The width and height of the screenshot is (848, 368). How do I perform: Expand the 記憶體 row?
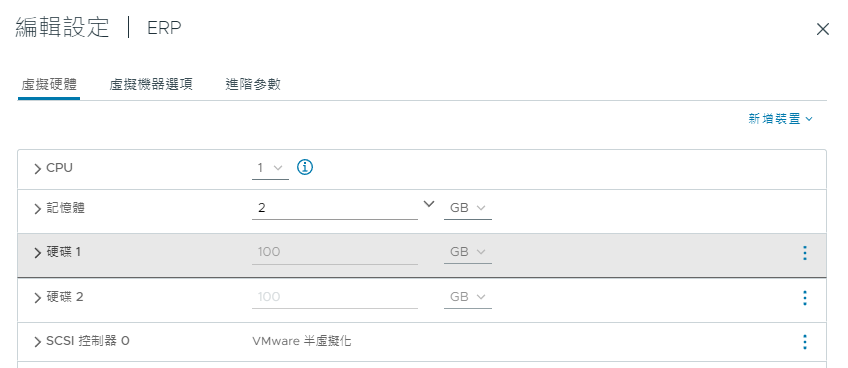point(37,209)
